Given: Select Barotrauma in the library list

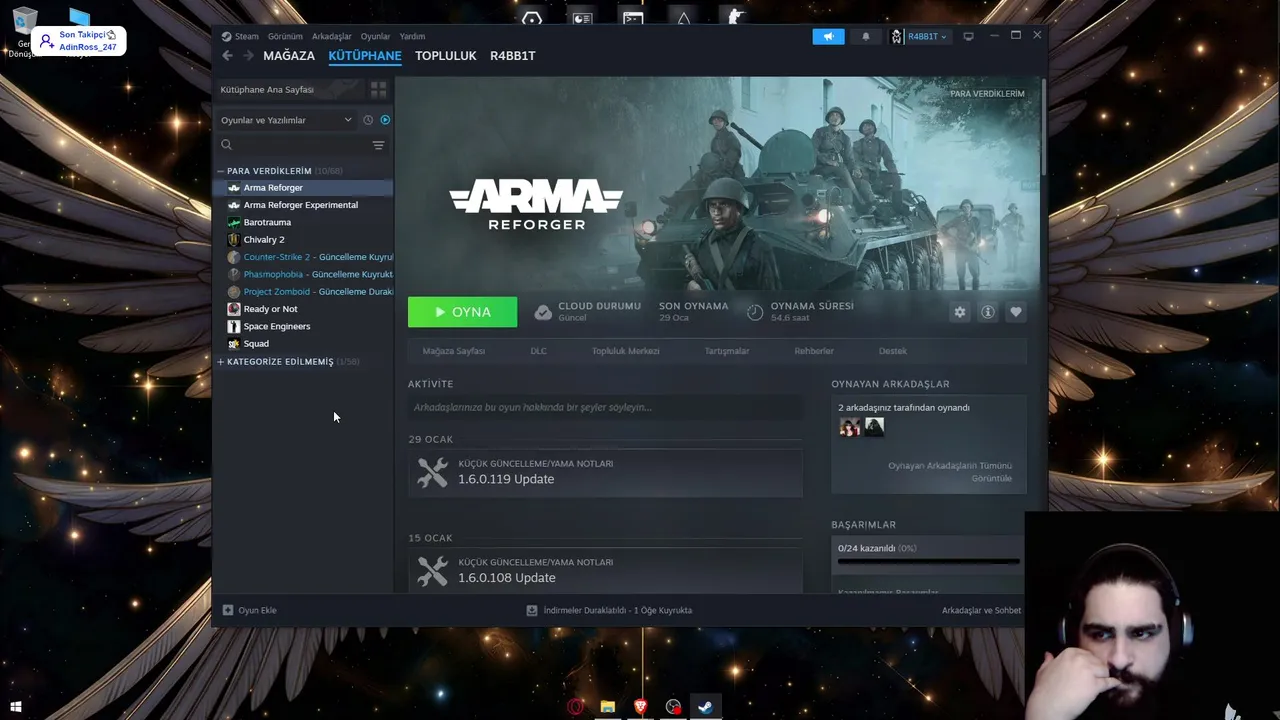Looking at the screenshot, I should pyautogui.click(x=304, y=222).
